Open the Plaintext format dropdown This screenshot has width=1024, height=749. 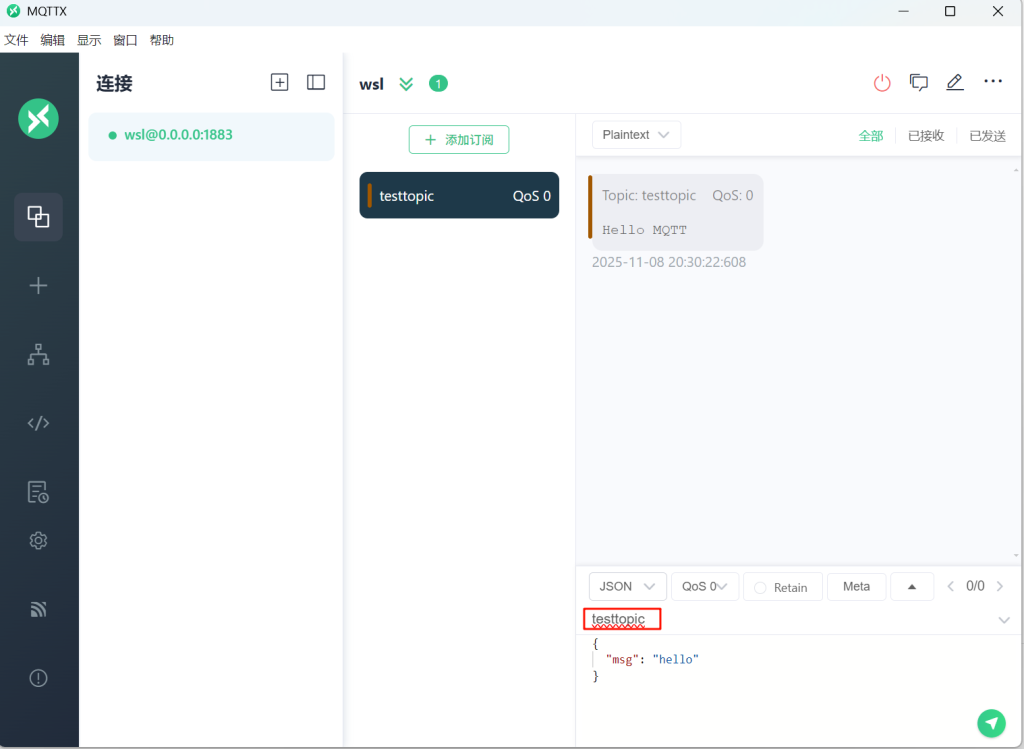[x=636, y=135]
